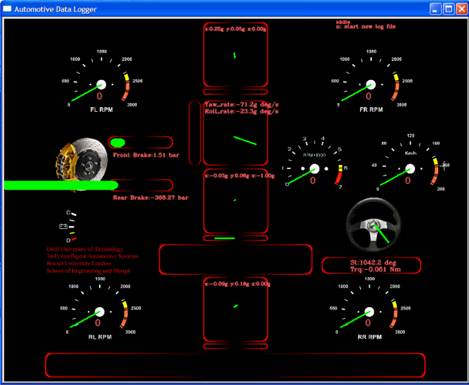Click the School of Engineering and Design credit line
The width and height of the screenshot is (469, 385).
pos(88,271)
